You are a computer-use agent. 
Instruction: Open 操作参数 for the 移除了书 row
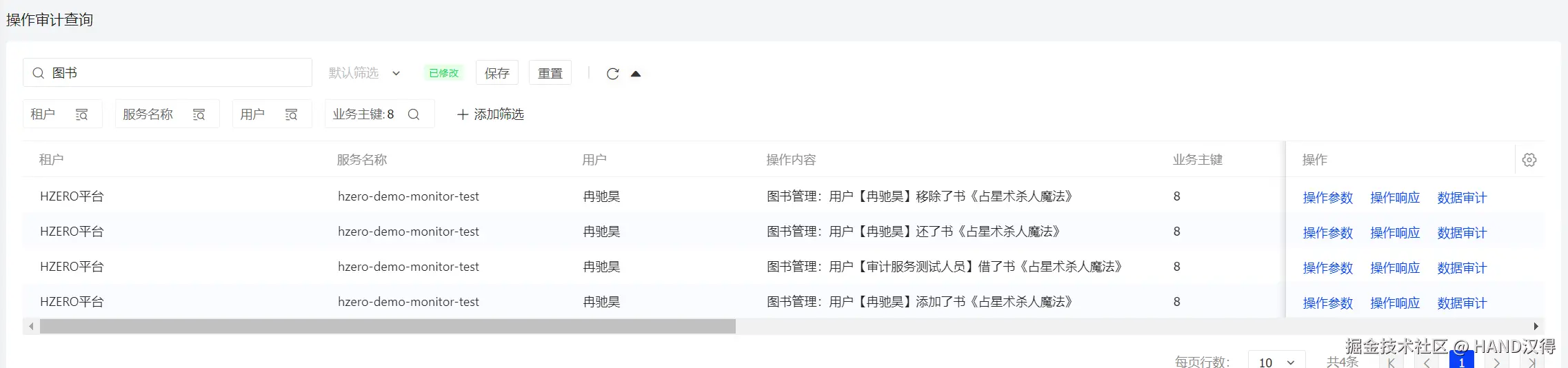coord(1327,198)
